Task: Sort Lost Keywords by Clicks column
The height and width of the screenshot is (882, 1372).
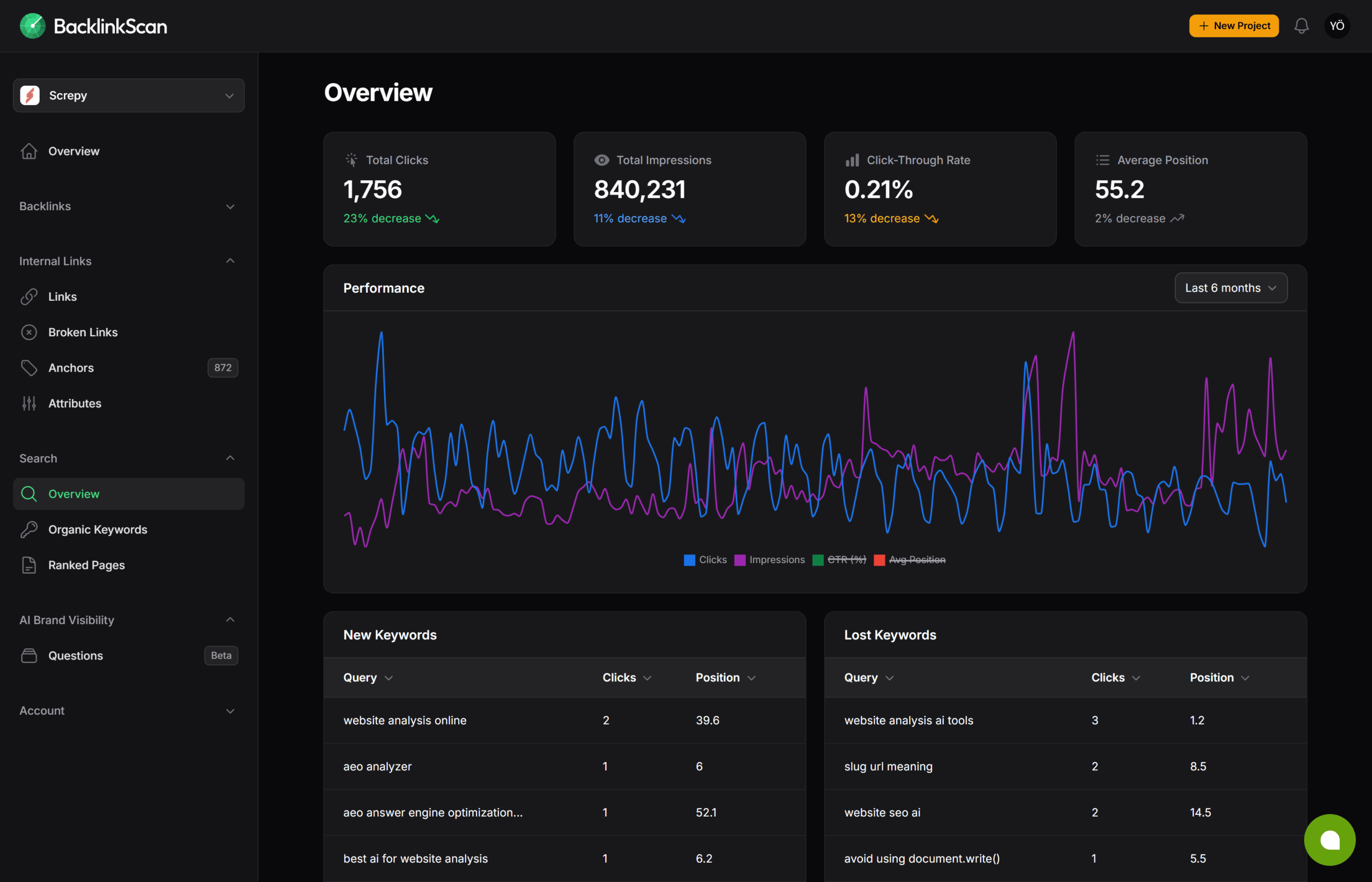Action: 1116,678
